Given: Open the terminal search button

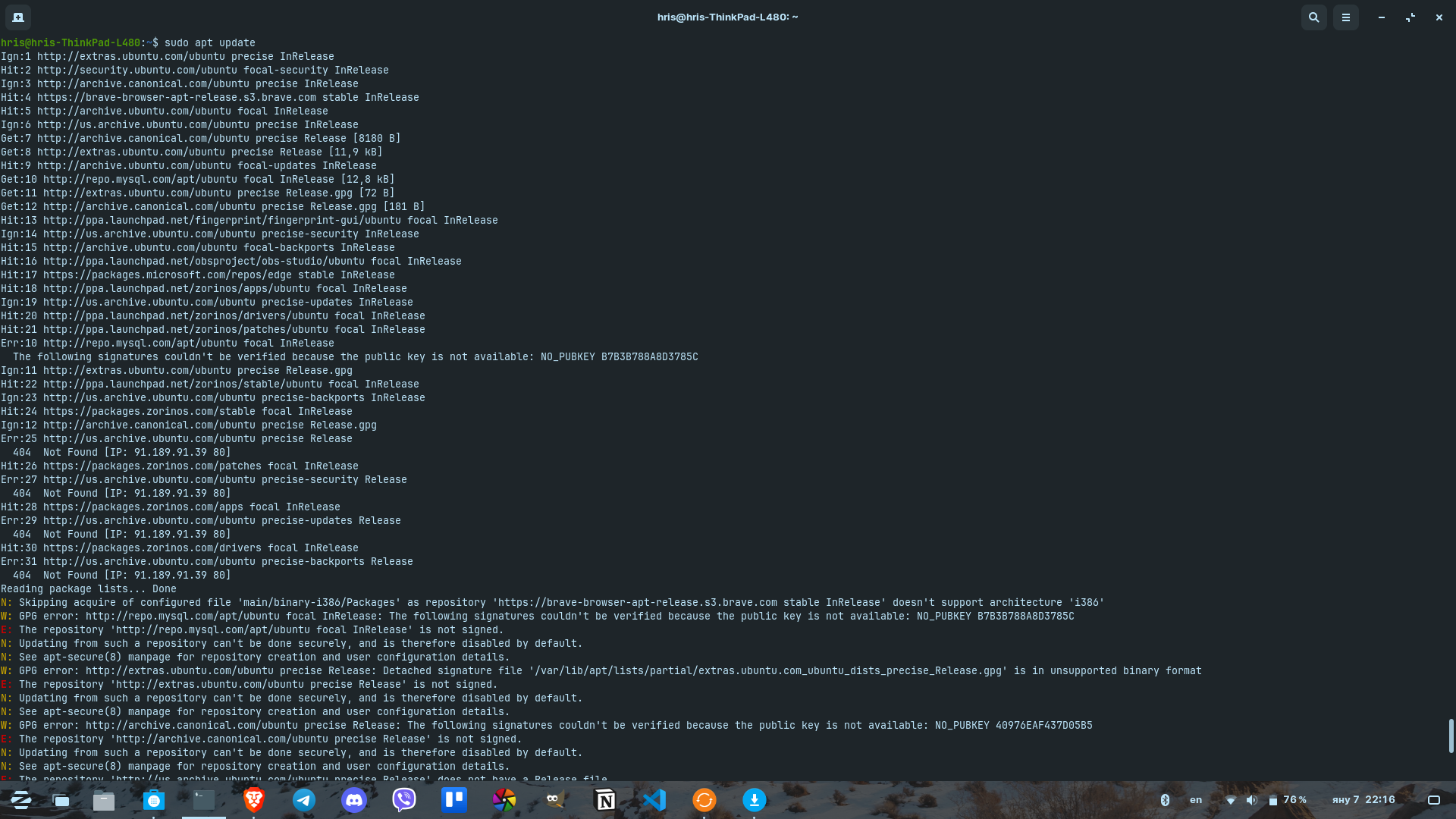Looking at the screenshot, I should click(1313, 17).
